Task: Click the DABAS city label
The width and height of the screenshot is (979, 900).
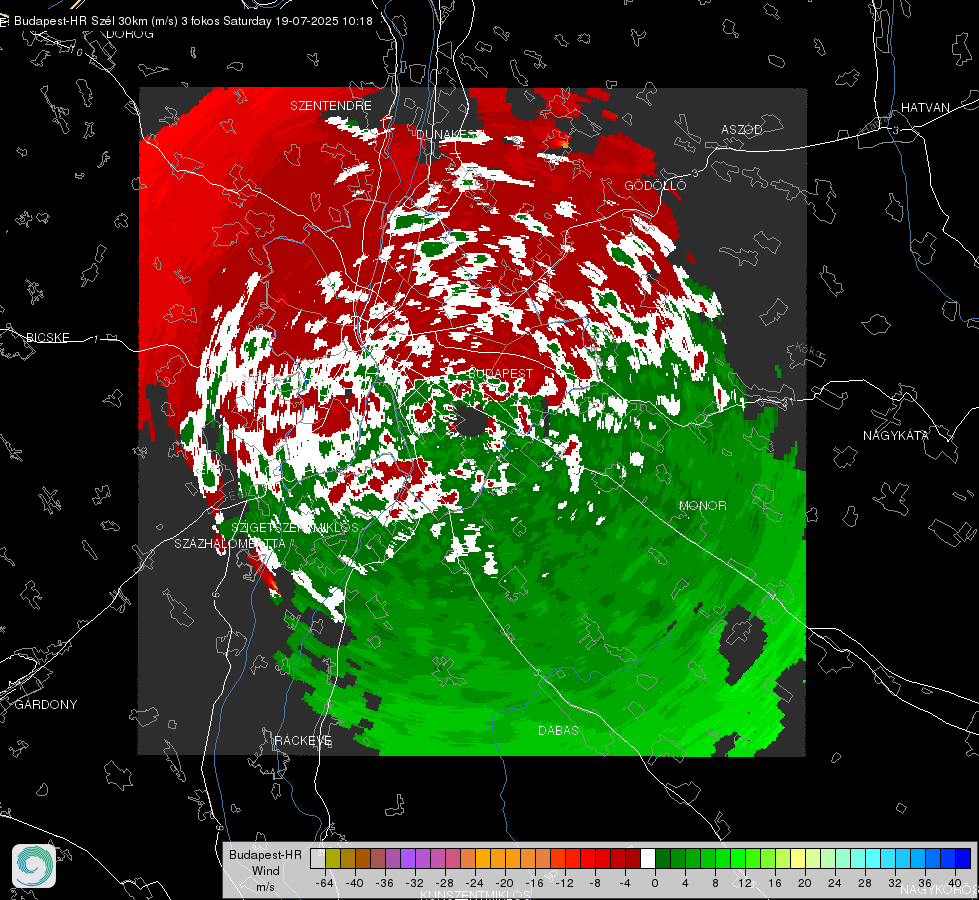Action: (558, 730)
